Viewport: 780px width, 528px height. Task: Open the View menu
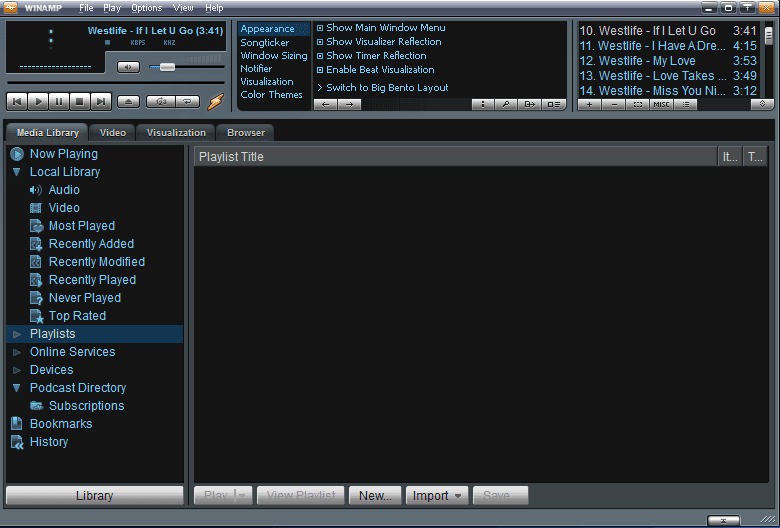tap(183, 8)
